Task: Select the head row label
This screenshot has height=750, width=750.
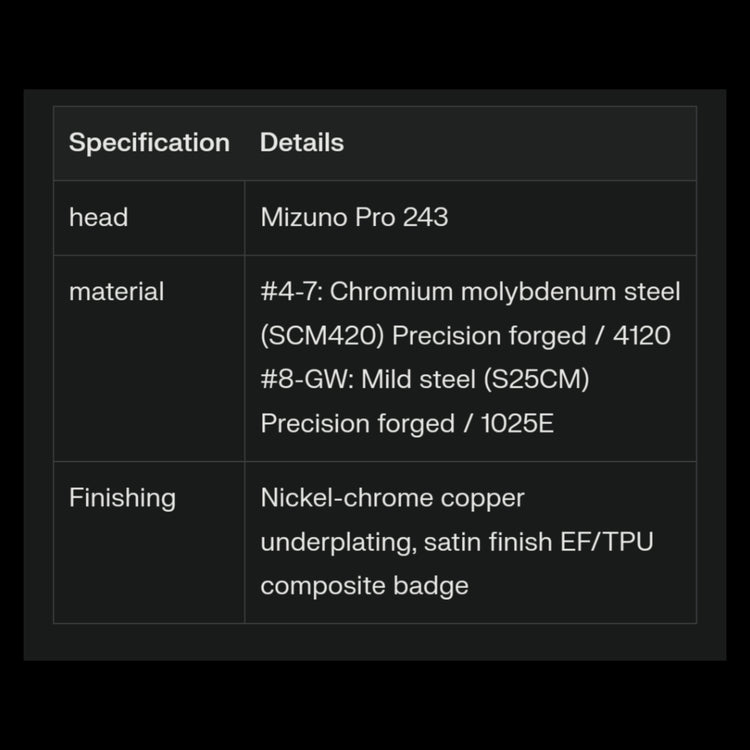Action: tap(98, 217)
